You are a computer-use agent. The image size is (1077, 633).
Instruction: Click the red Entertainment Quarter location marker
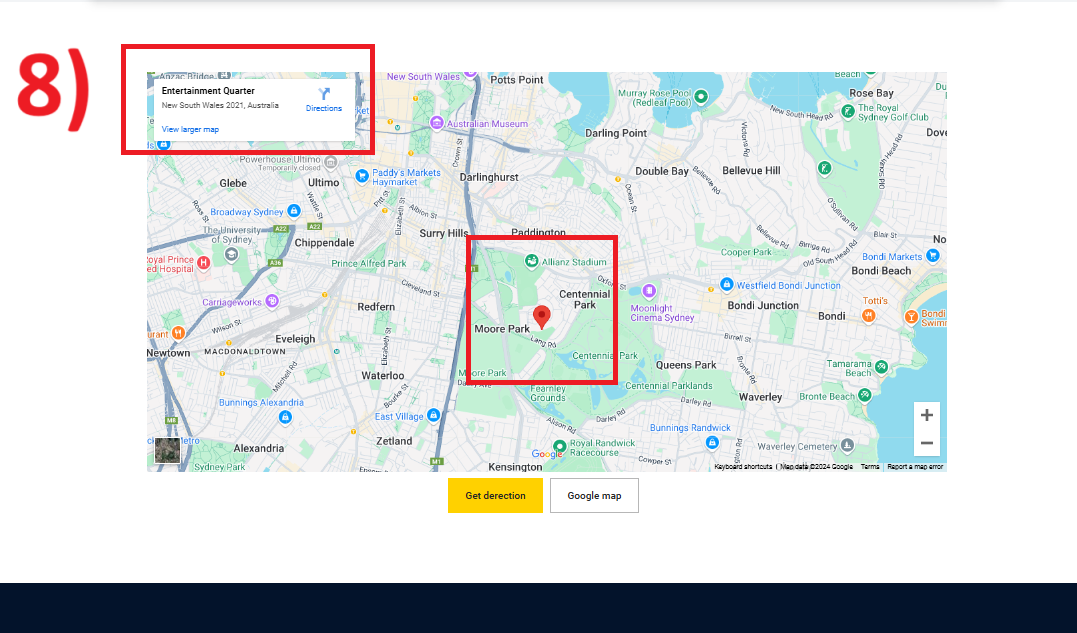tap(542, 317)
